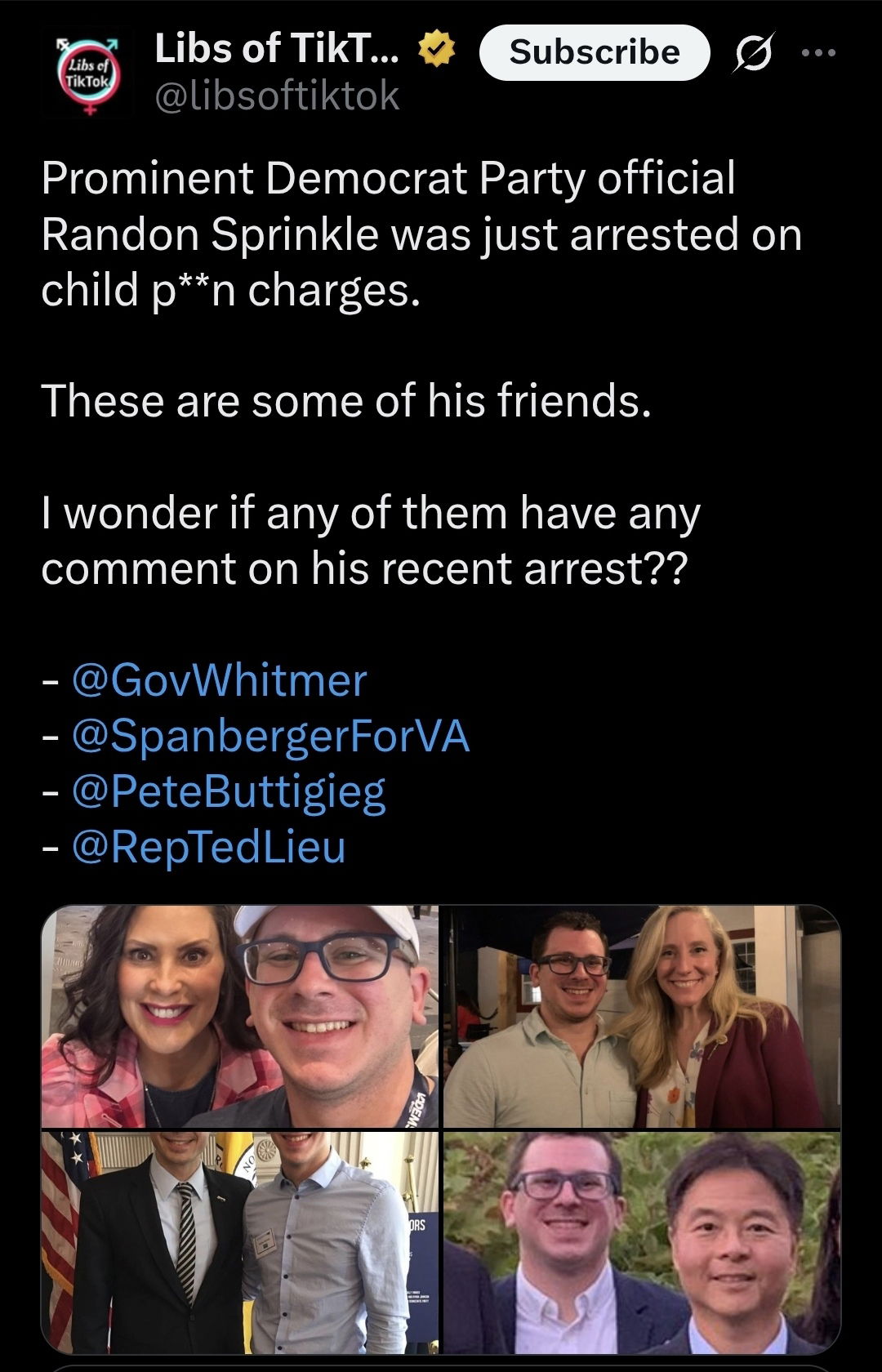The image size is (882, 1372).
Task: Open the top-left selfie photo
Action: pyautogui.click(x=239, y=1017)
